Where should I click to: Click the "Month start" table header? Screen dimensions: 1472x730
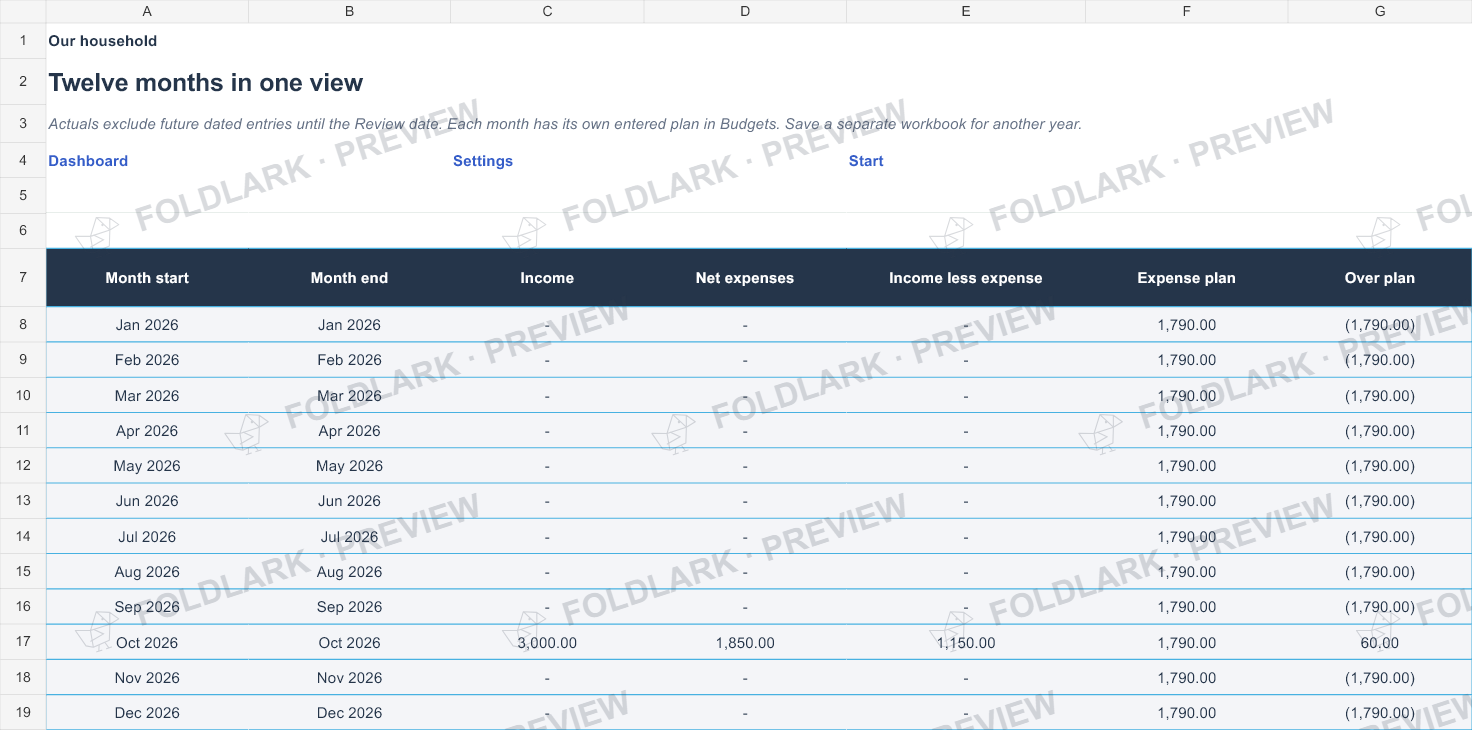click(x=147, y=278)
